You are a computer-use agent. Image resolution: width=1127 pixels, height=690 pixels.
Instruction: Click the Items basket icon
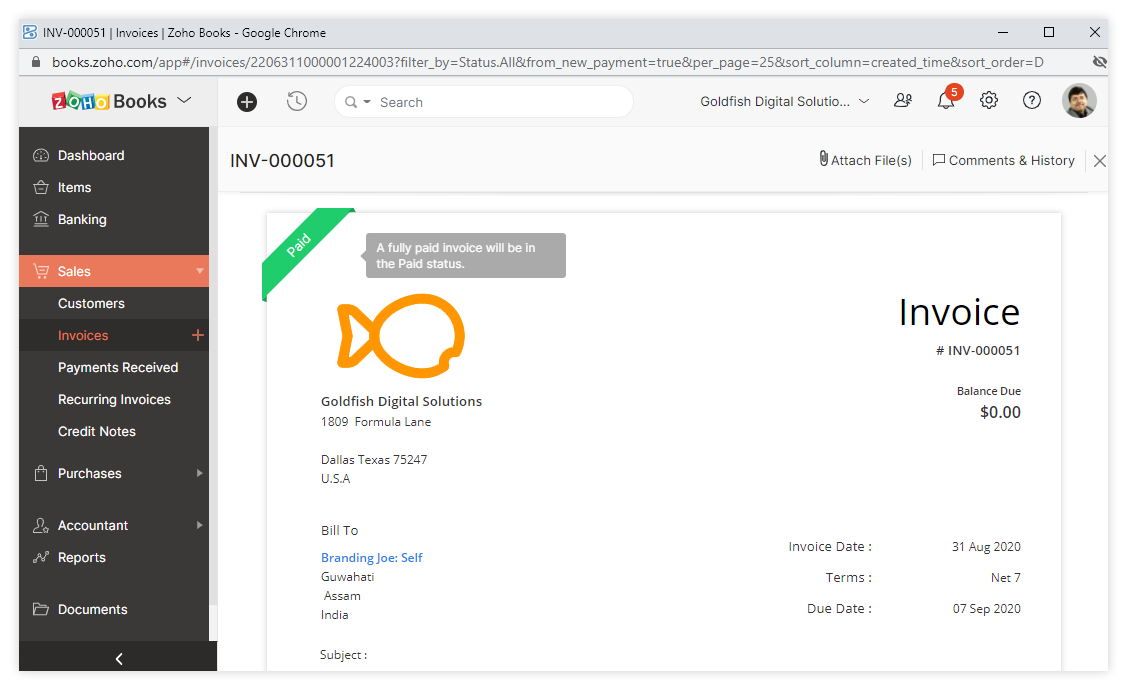(41, 188)
